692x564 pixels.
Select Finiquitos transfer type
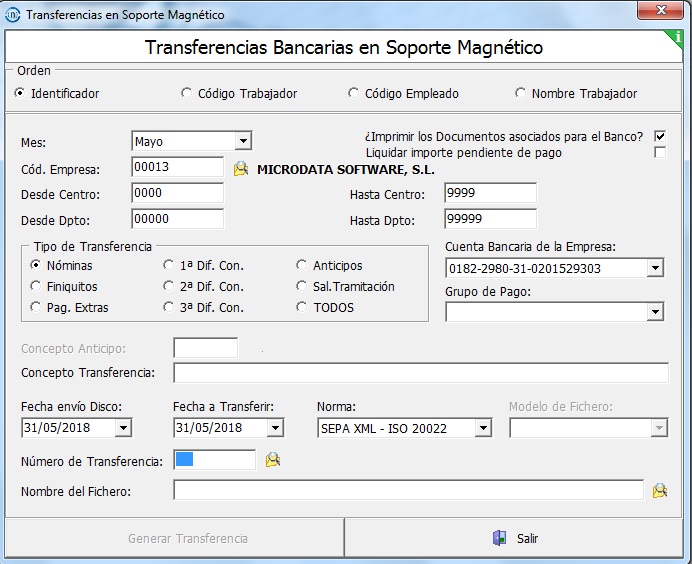coord(36,287)
